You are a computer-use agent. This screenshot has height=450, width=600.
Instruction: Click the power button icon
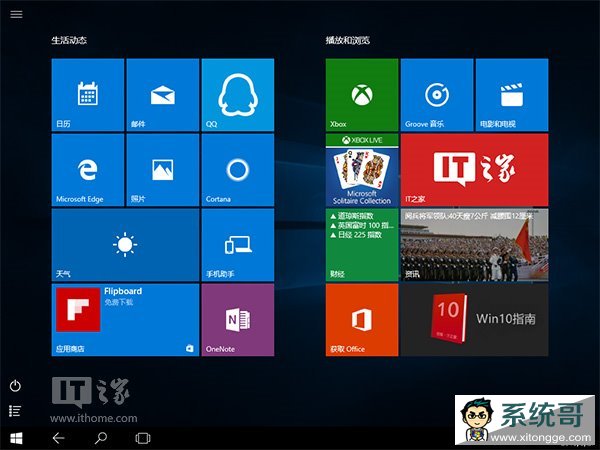point(15,386)
